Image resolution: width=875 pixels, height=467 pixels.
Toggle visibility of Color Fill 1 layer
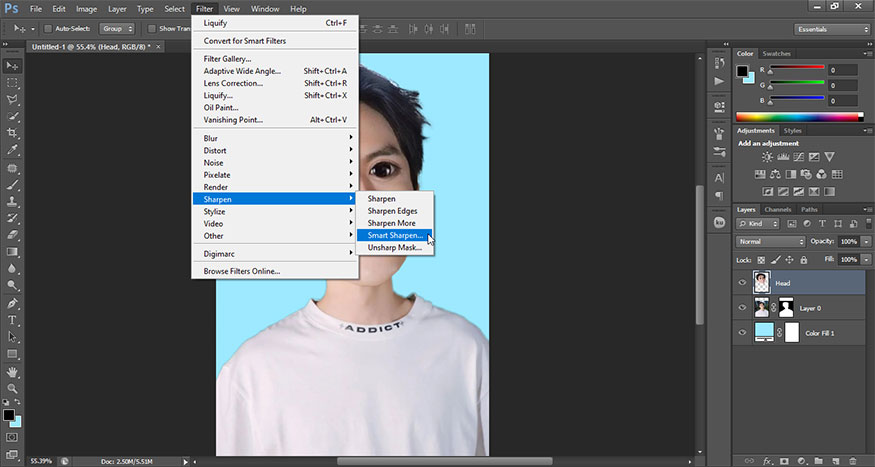pyautogui.click(x=742, y=333)
